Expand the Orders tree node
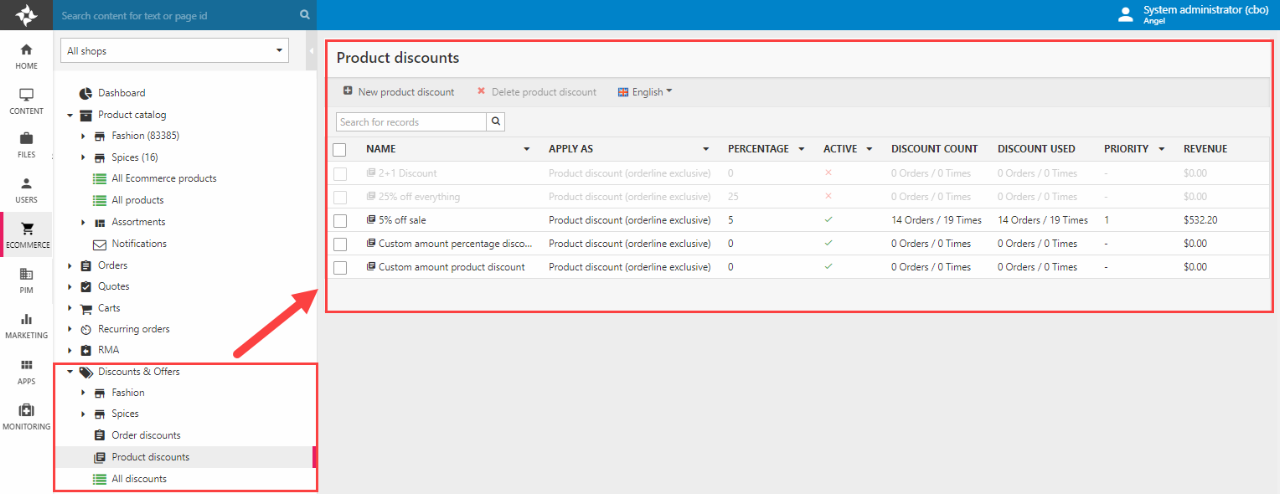Screen dimensions: 1280x494 click(x=70, y=266)
